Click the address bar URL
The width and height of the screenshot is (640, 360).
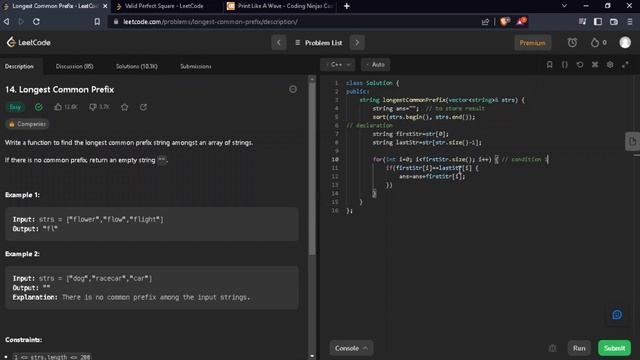pyautogui.click(x=210, y=22)
